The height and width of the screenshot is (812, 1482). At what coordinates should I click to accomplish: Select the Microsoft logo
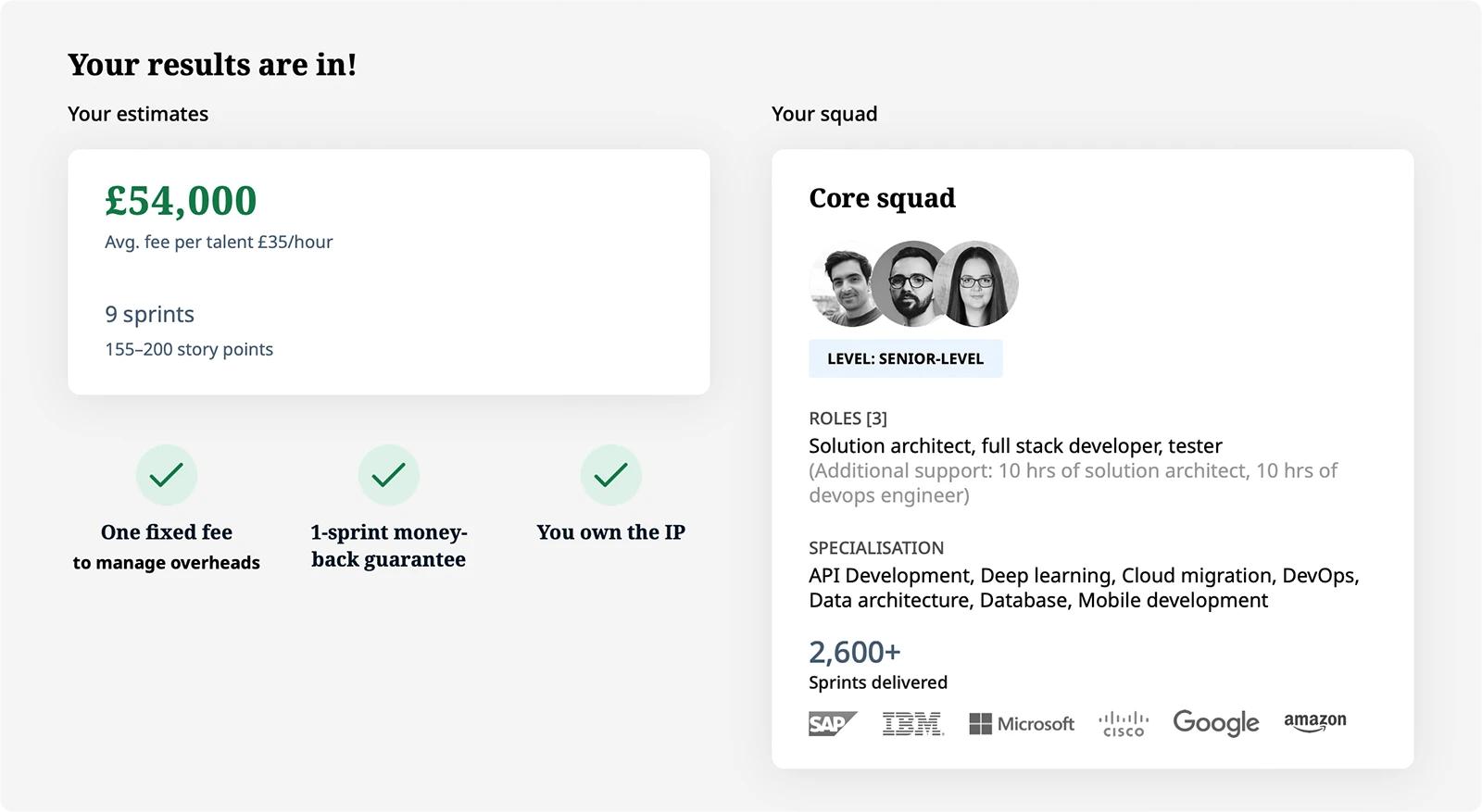click(x=1022, y=724)
